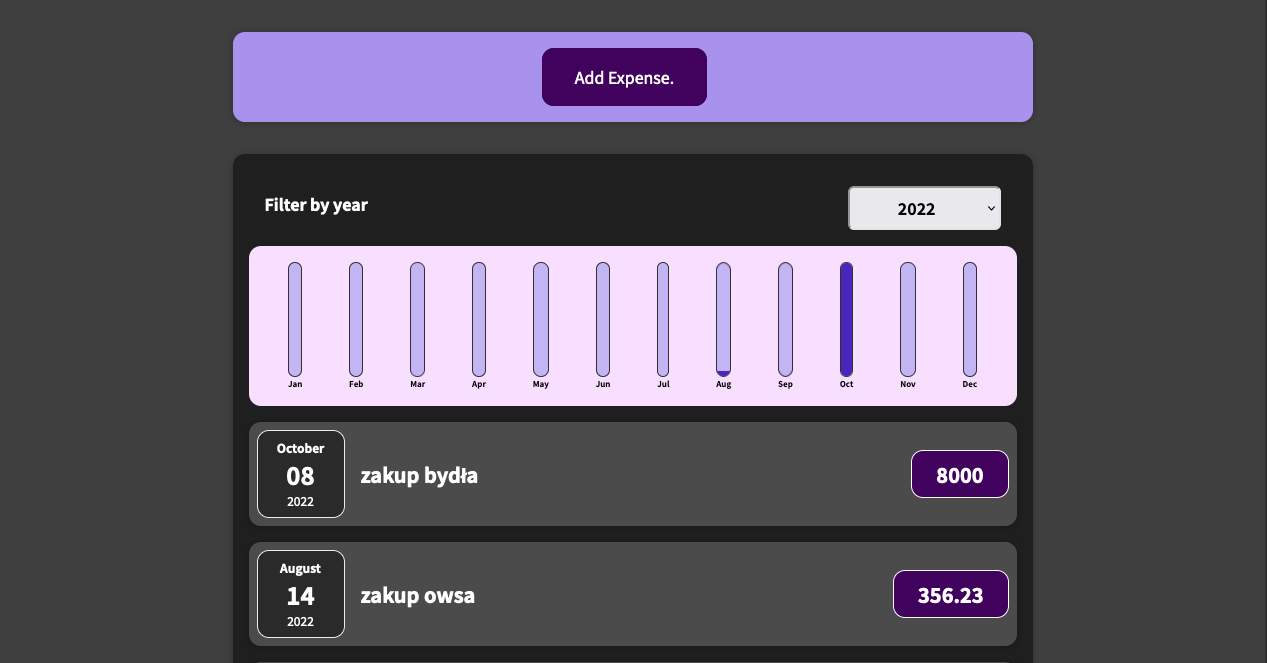Image resolution: width=1267 pixels, height=663 pixels.
Task: Click the 8000 price badge
Action: pos(960,474)
